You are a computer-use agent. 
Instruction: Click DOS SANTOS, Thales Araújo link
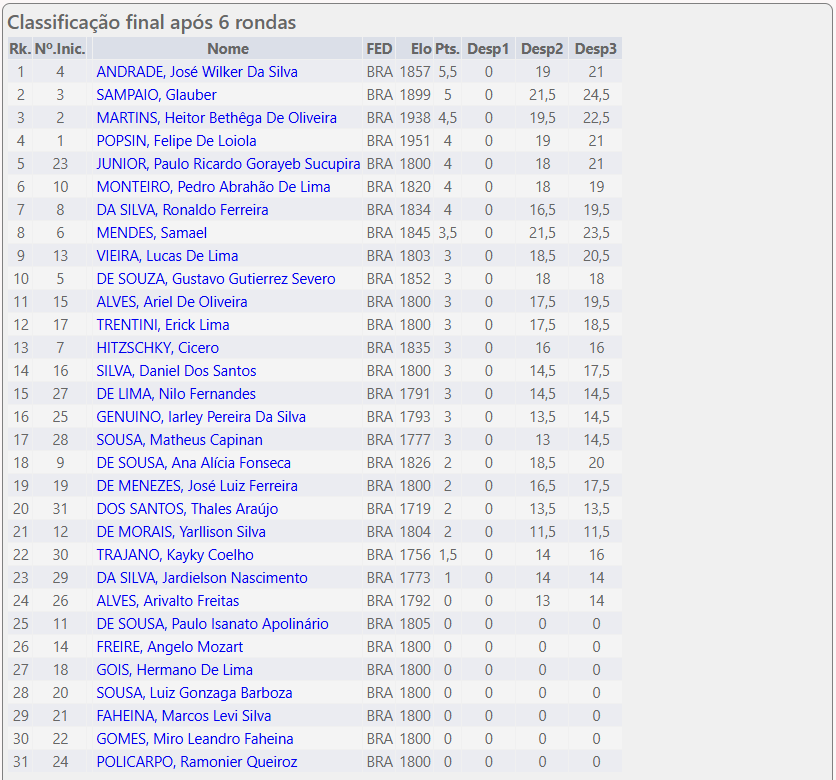187,509
